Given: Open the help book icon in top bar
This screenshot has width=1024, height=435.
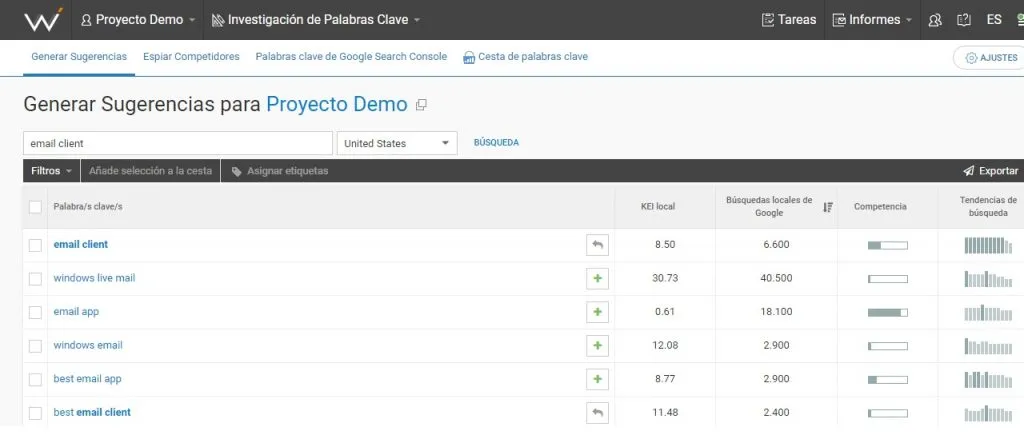Looking at the screenshot, I should tap(964, 20).
